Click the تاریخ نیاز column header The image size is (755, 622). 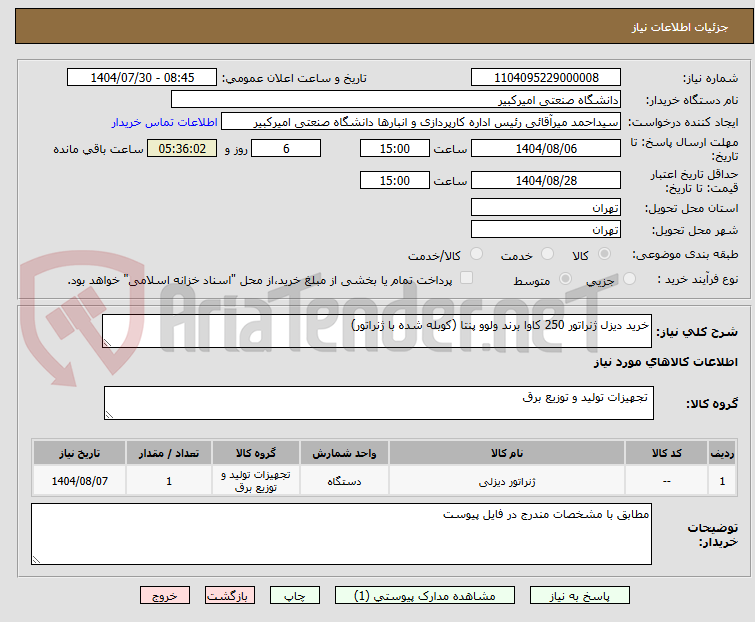point(79,453)
